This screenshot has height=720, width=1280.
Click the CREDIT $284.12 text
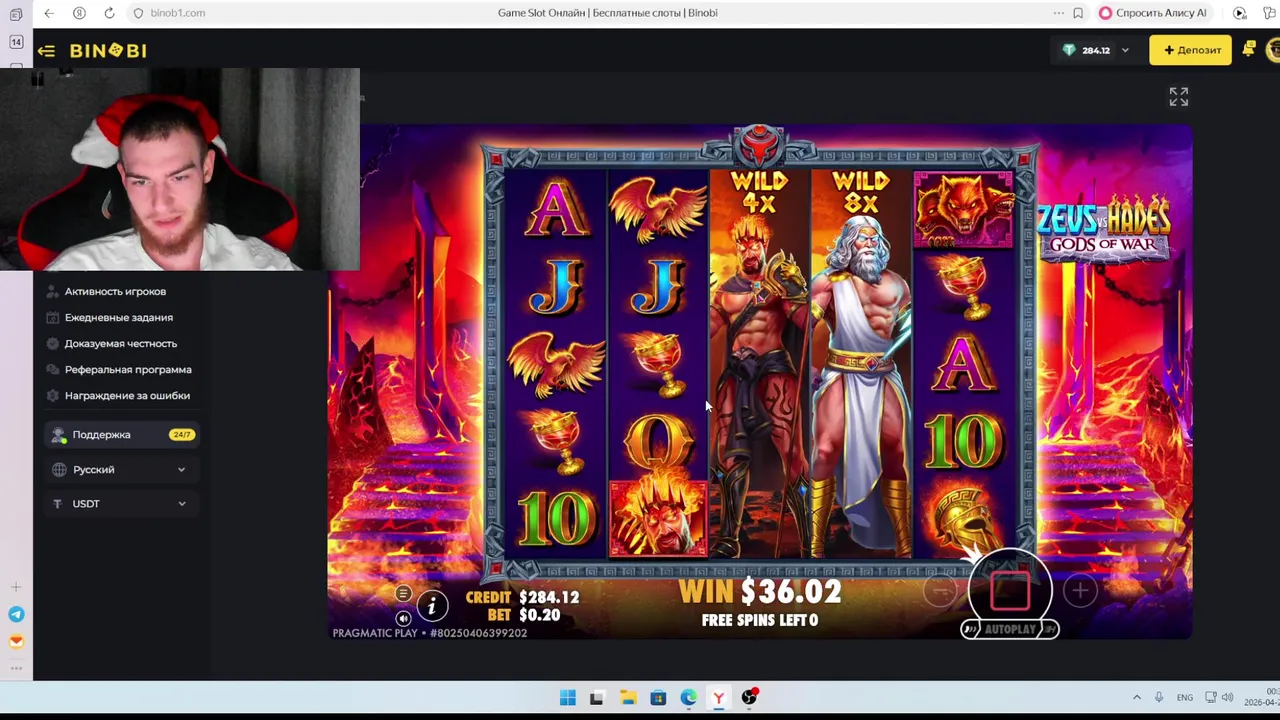[x=522, y=597]
